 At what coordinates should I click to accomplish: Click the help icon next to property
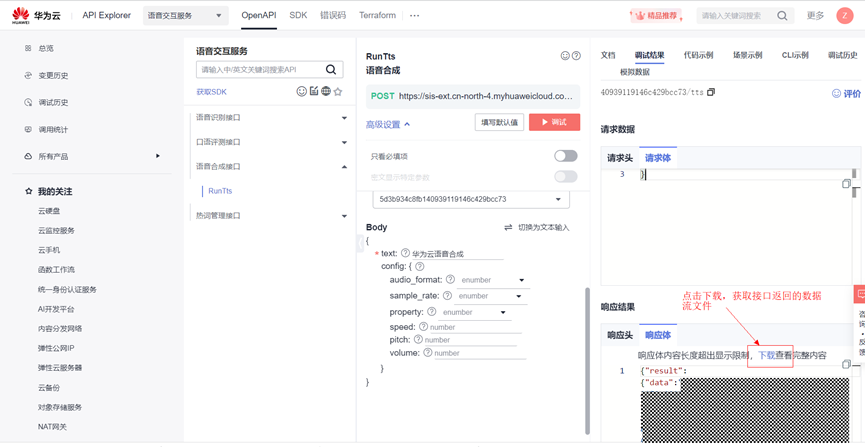pyautogui.click(x=431, y=312)
